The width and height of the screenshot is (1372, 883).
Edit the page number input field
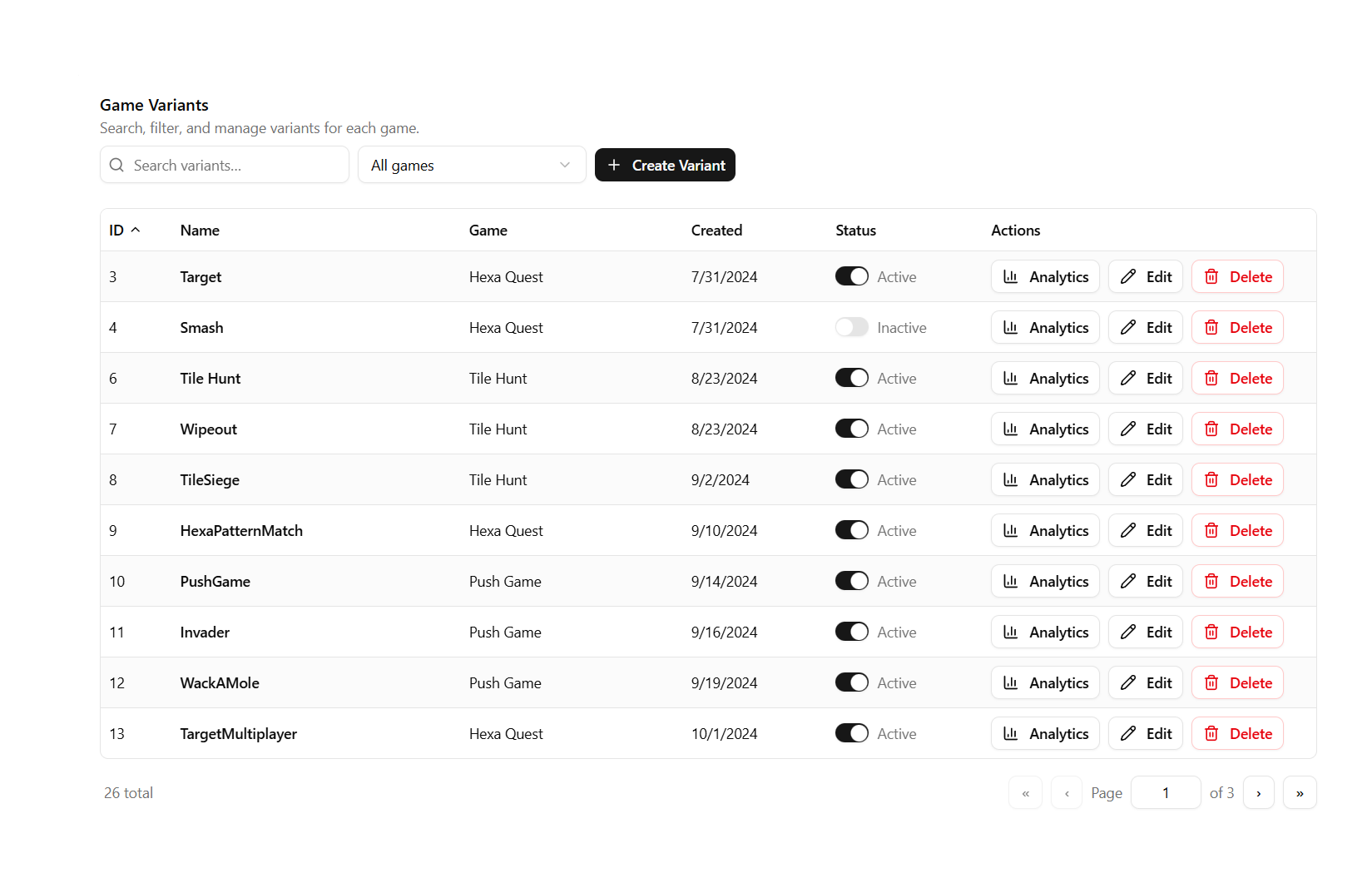(x=1165, y=792)
